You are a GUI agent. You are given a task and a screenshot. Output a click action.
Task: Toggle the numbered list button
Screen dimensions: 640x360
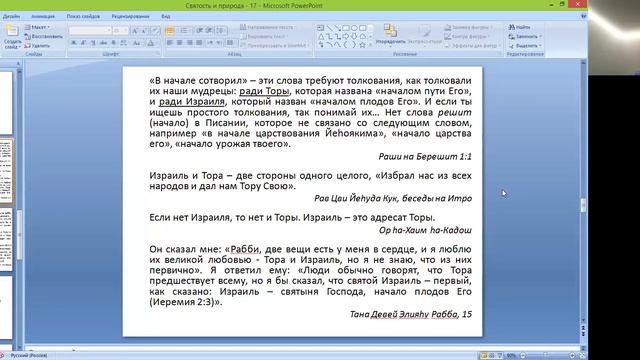pyautogui.click(x=184, y=31)
